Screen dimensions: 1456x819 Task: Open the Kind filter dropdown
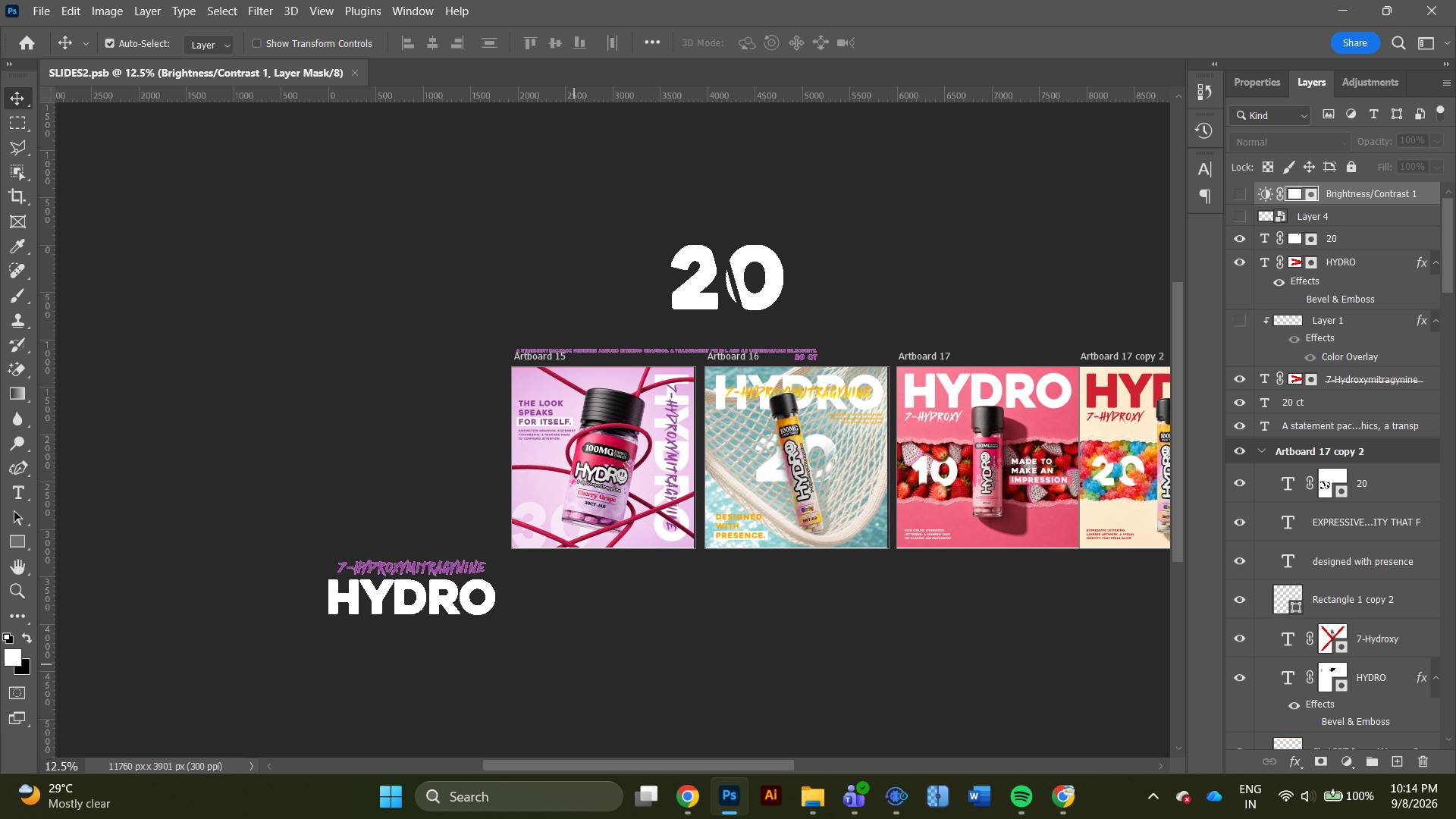(1271, 115)
